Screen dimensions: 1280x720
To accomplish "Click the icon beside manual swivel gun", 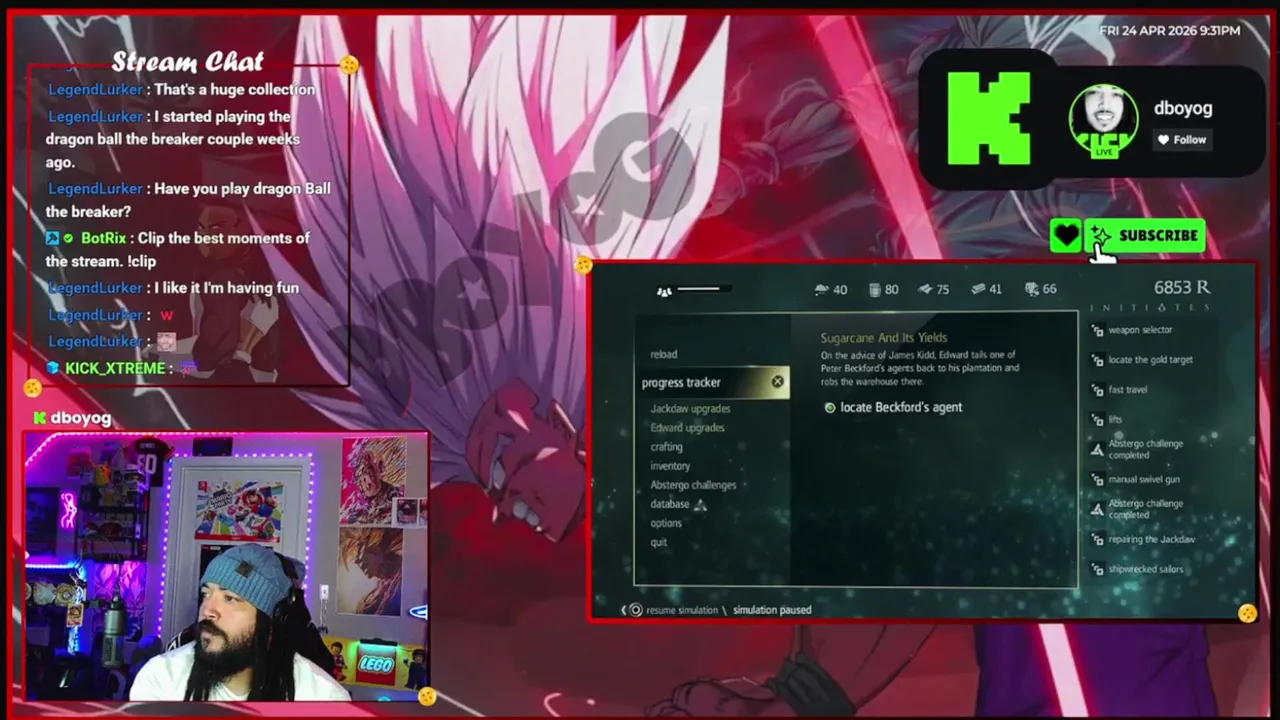I will point(1097,480).
